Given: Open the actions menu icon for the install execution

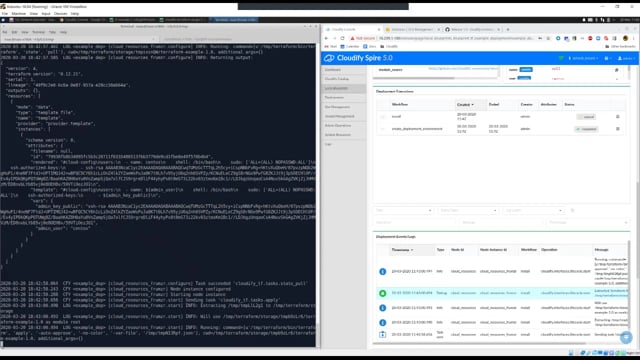Looking at the screenshot, I should tap(618, 117).
